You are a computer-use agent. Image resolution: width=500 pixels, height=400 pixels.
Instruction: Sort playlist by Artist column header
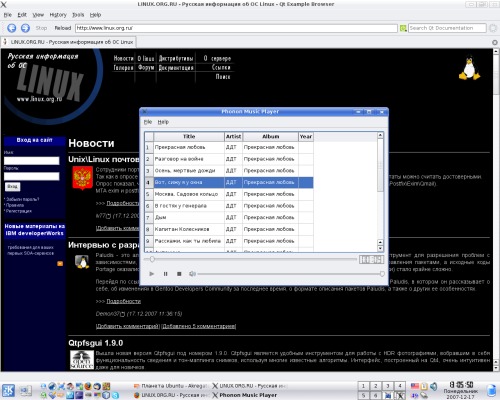coord(233,137)
